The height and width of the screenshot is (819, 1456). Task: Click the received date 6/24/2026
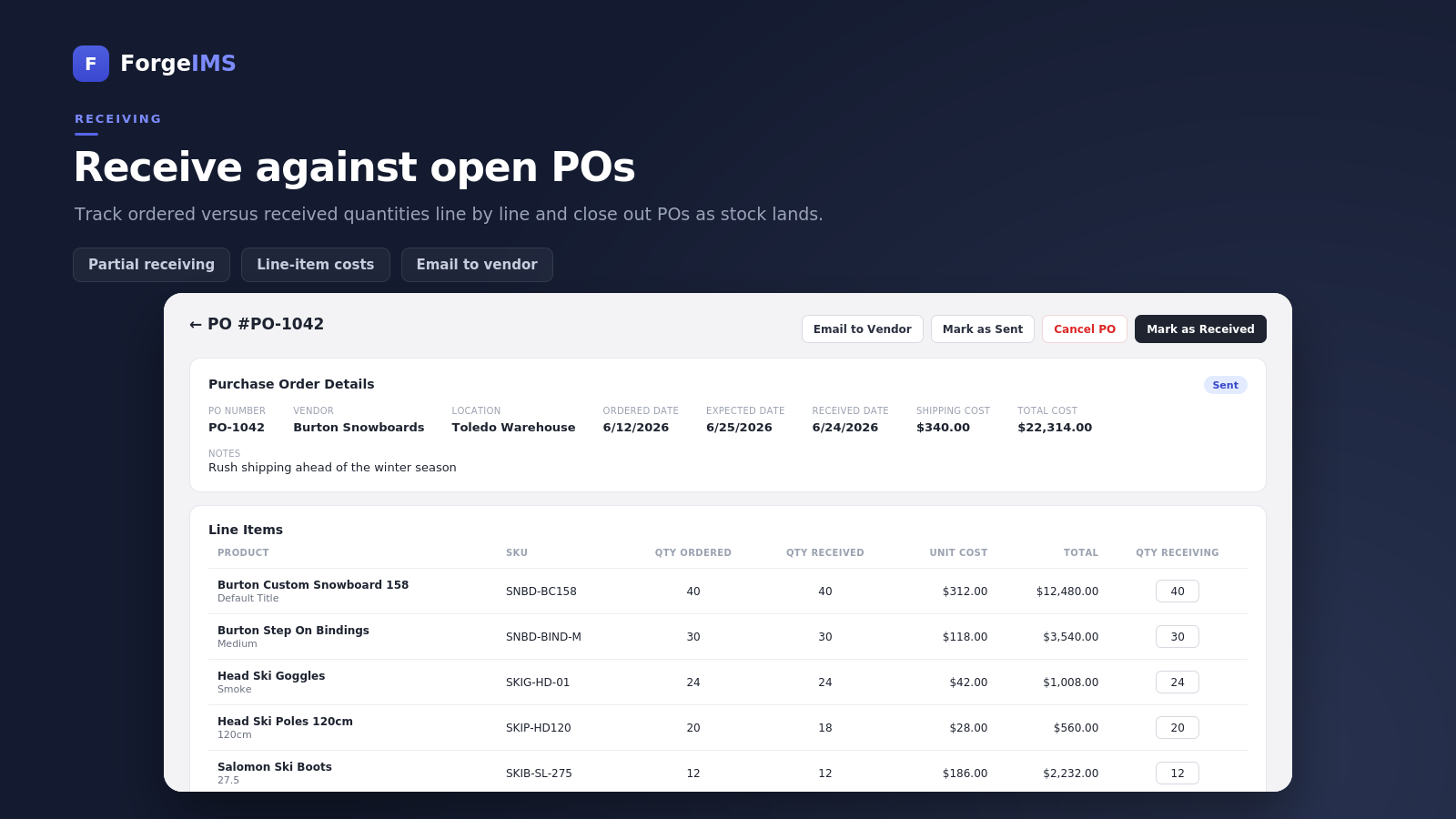click(x=845, y=428)
